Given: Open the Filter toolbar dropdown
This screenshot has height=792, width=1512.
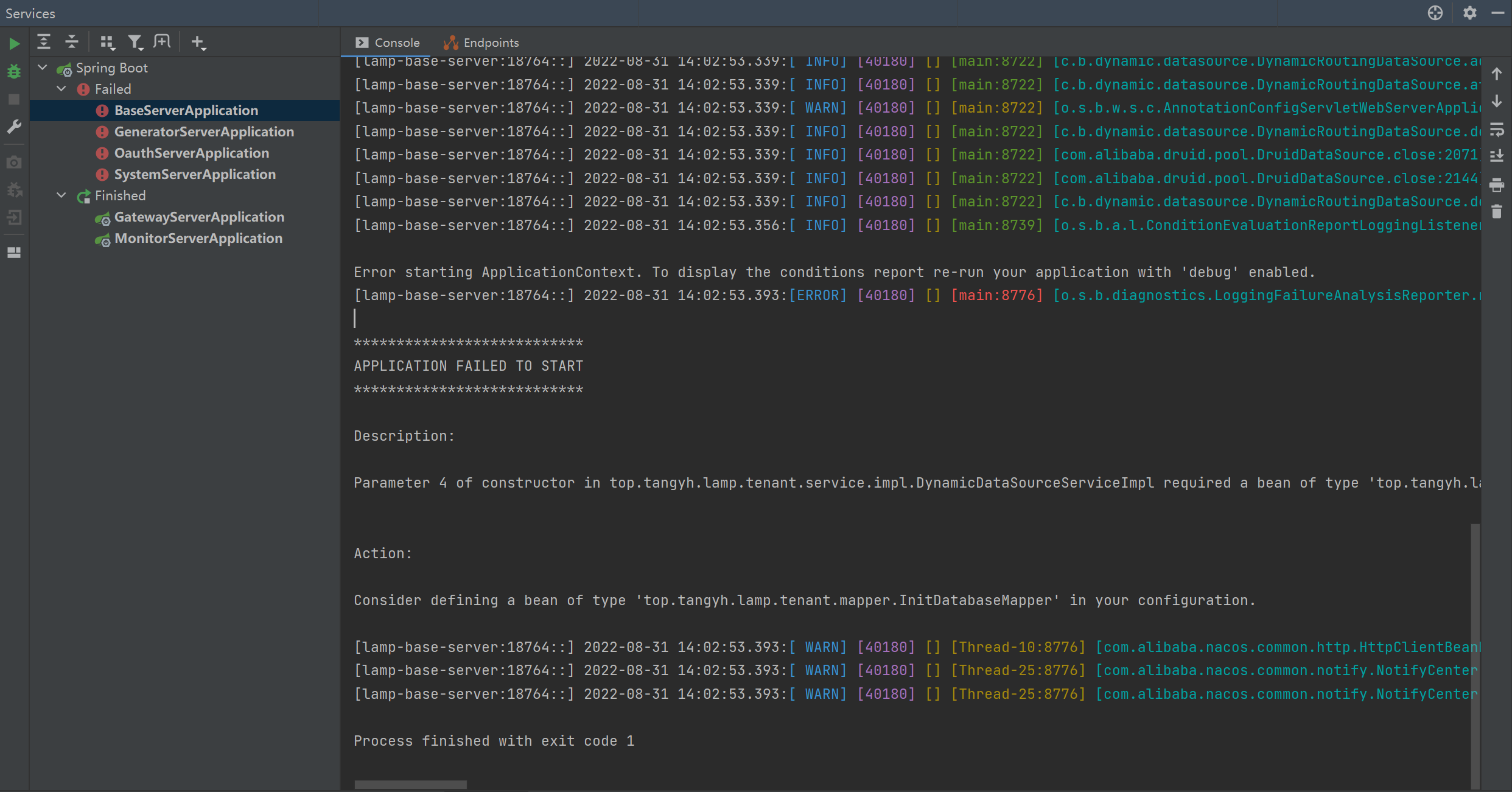Looking at the screenshot, I should (135, 42).
